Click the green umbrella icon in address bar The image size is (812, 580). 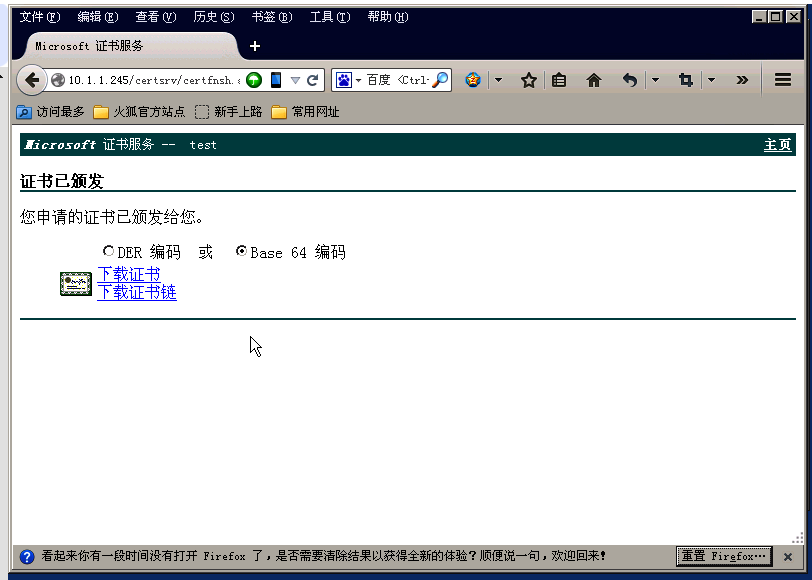[254, 80]
